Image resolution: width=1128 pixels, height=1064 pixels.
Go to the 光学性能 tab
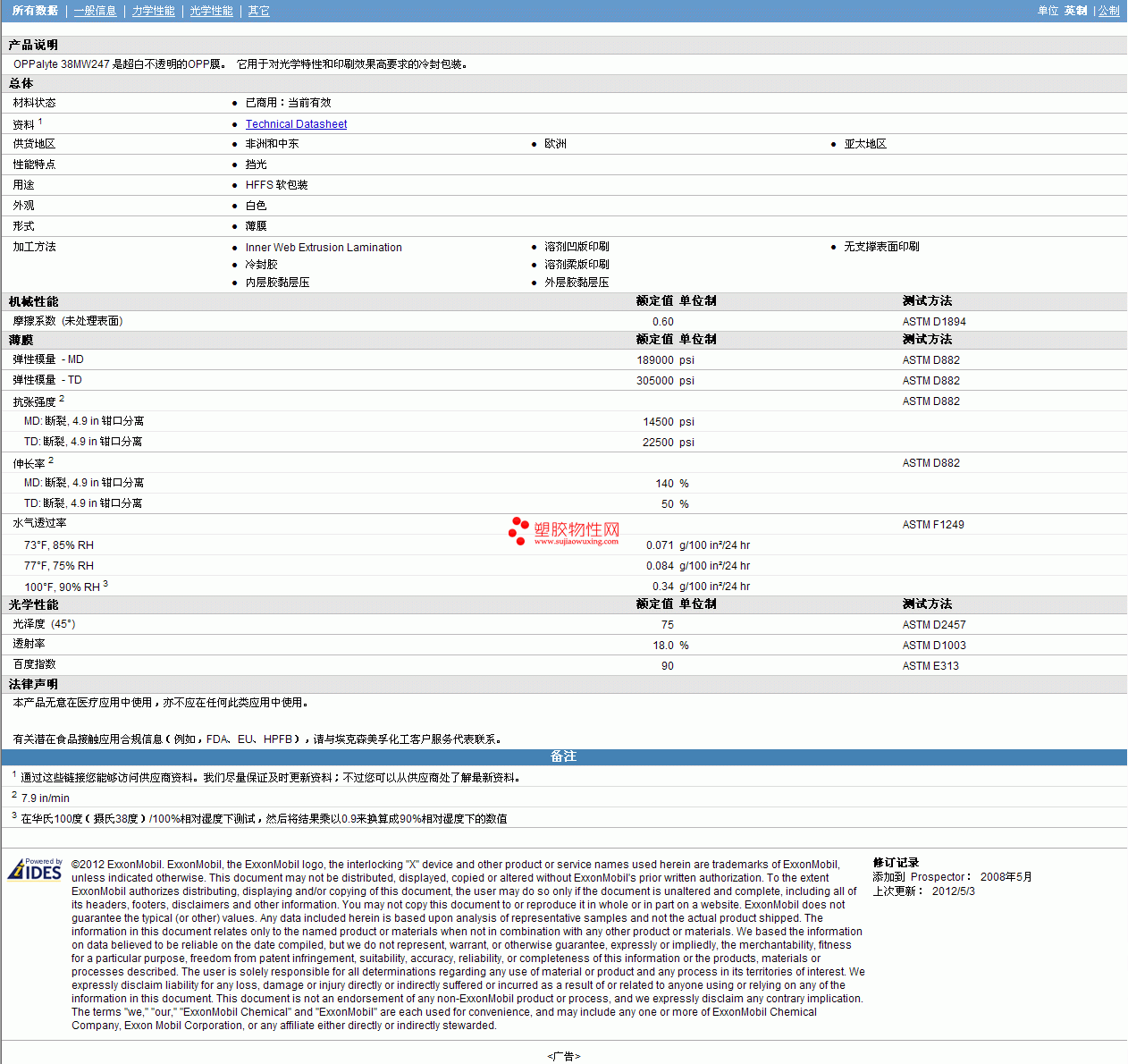pos(211,11)
